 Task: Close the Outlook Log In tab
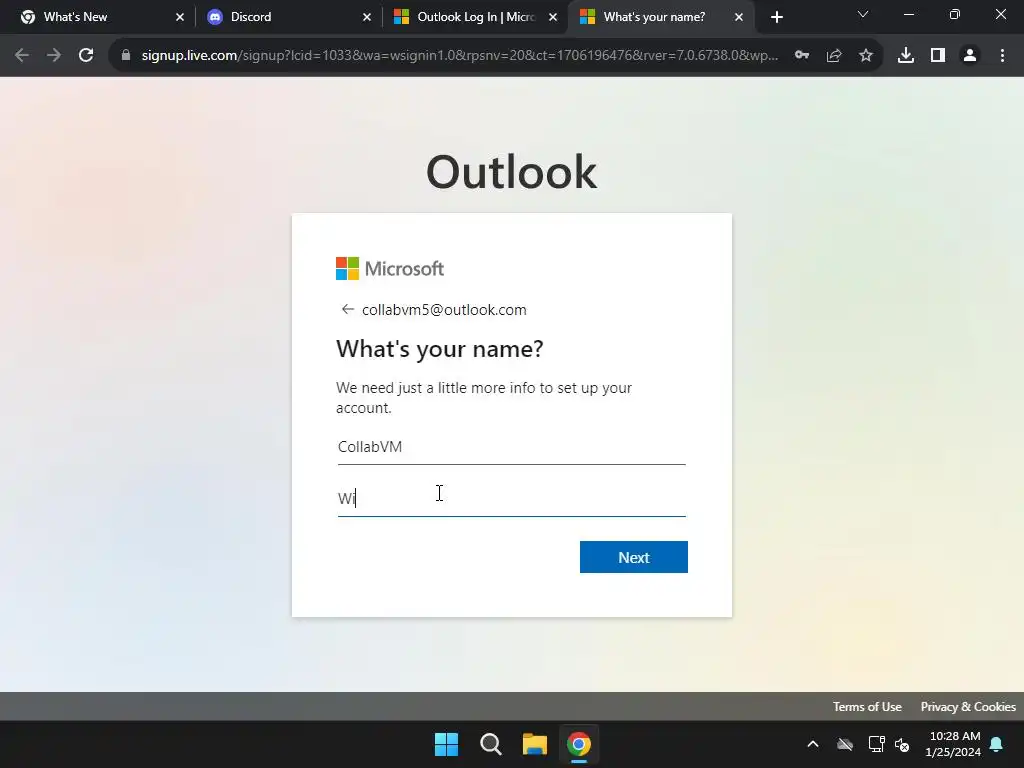pos(553,17)
